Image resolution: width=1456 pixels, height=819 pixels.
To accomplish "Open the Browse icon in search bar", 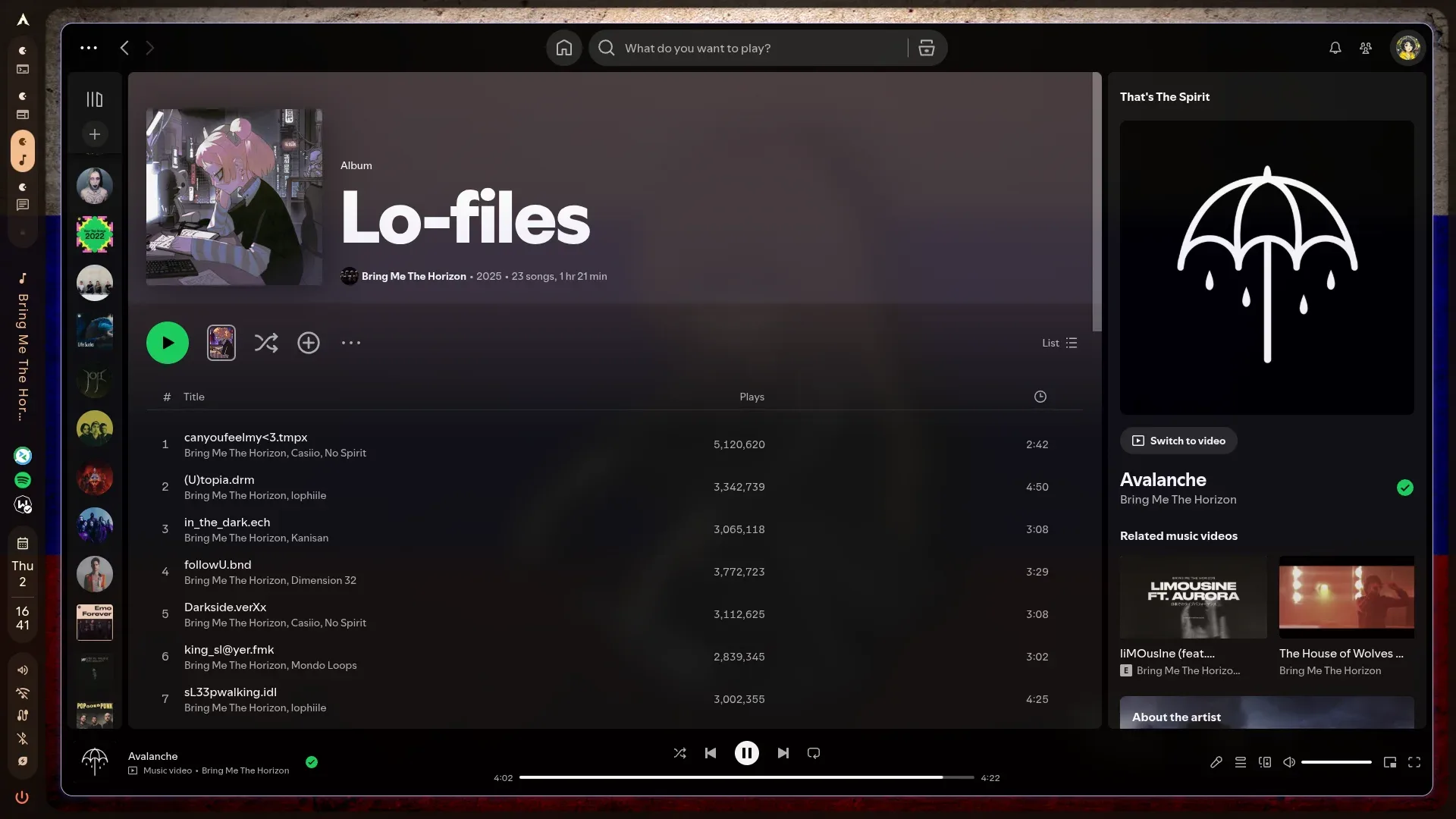I will 926,48.
